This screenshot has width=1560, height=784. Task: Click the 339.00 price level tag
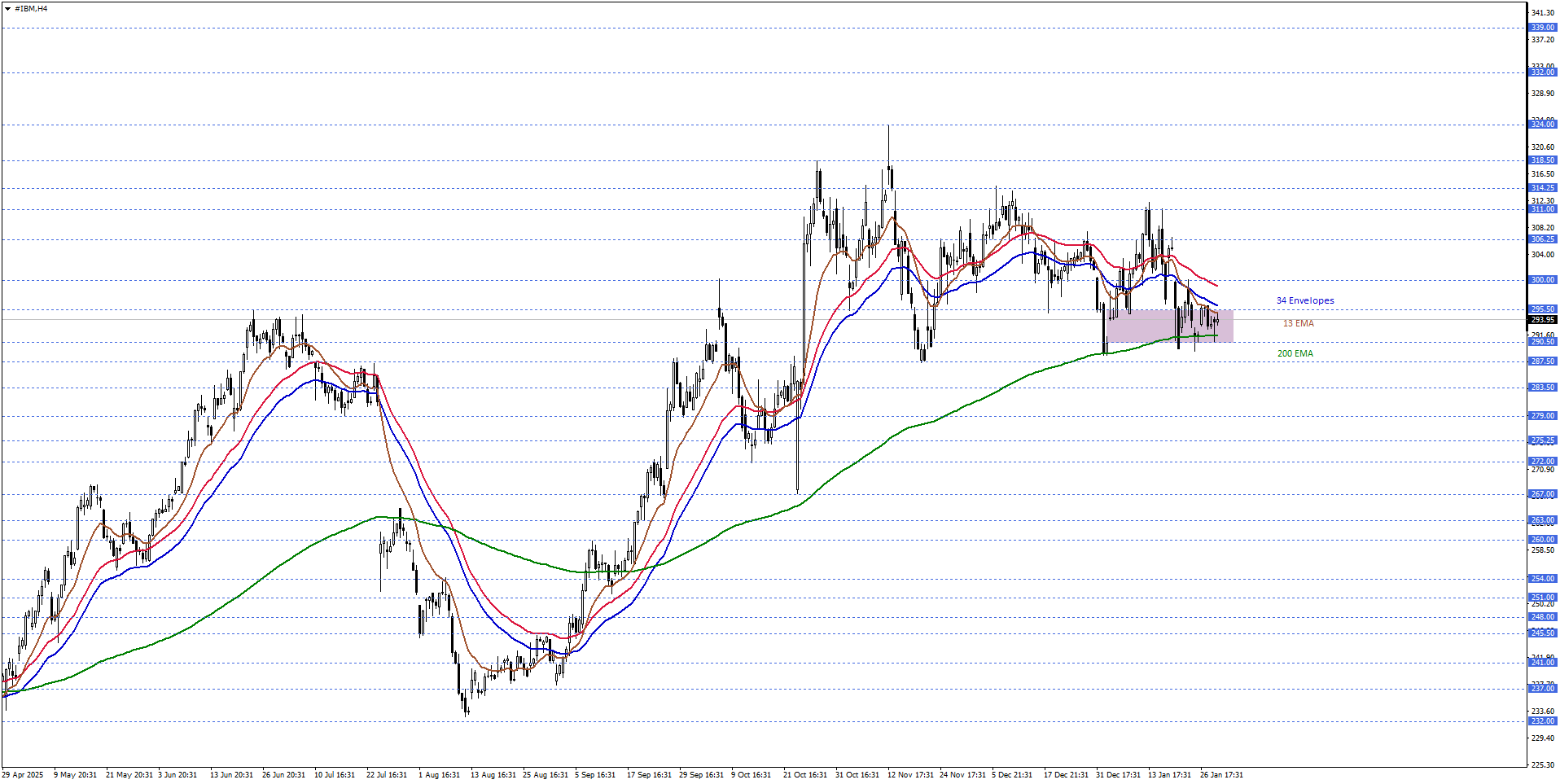coord(1542,28)
